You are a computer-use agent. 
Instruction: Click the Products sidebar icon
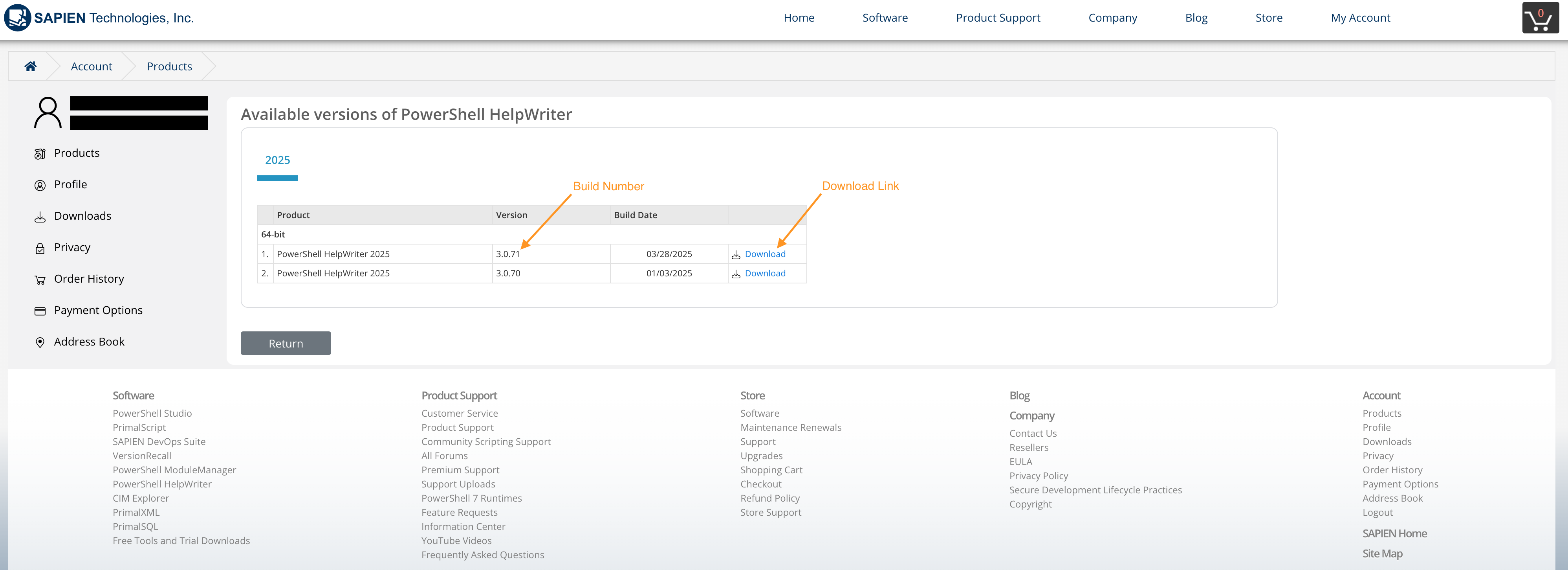40,154
